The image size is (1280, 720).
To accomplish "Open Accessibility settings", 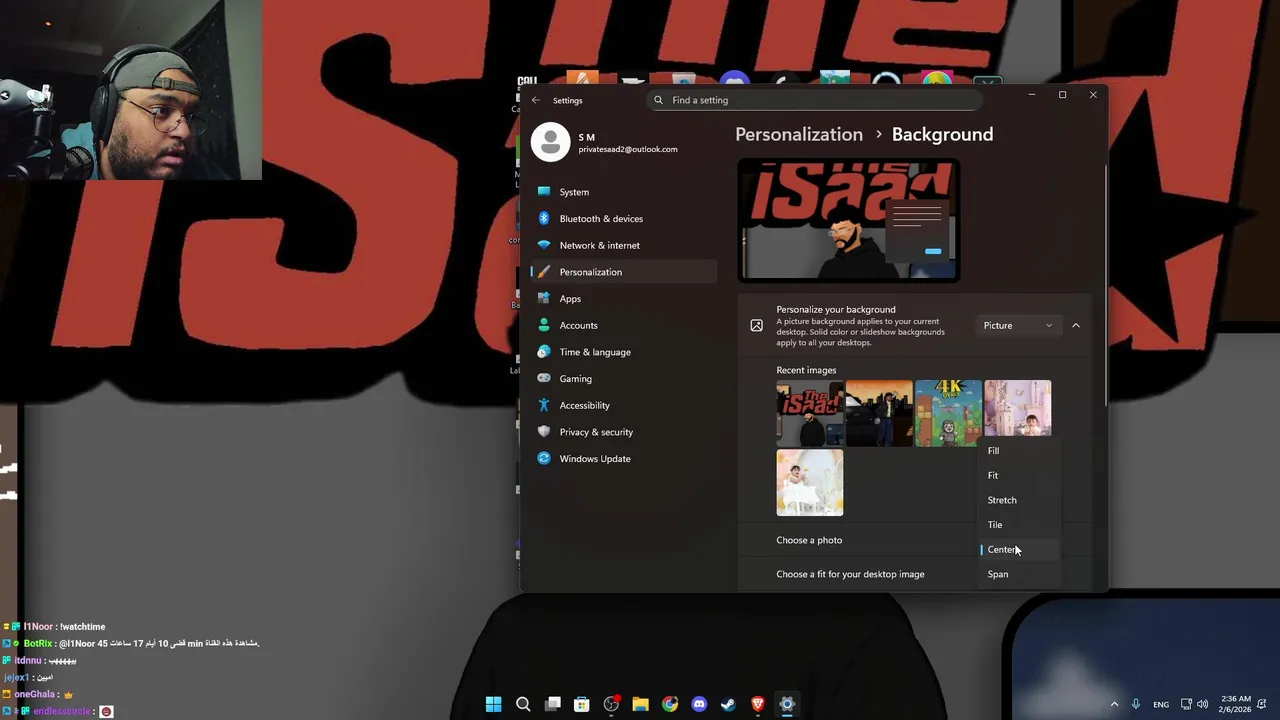I will coord(624,405).
